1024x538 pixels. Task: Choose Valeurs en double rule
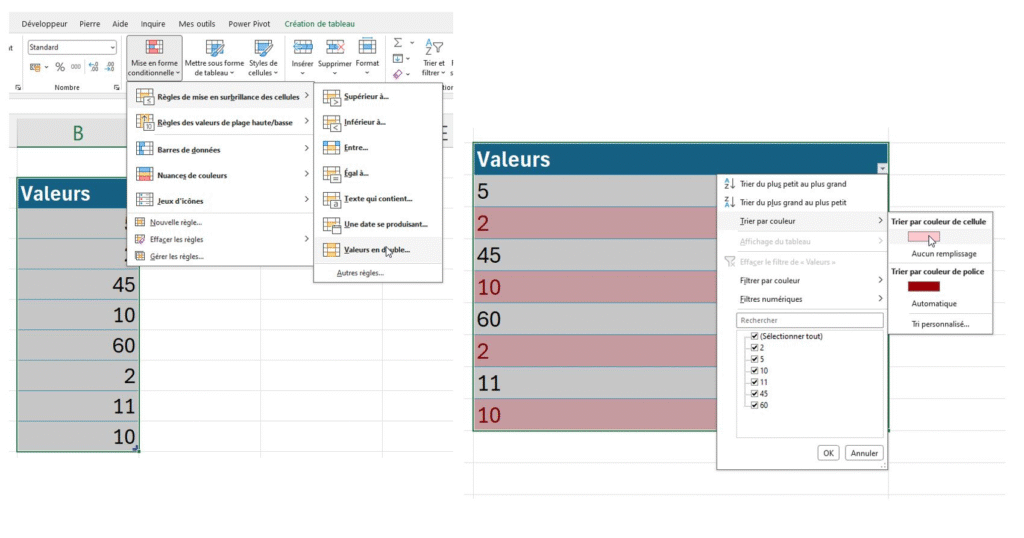point(377,249)
